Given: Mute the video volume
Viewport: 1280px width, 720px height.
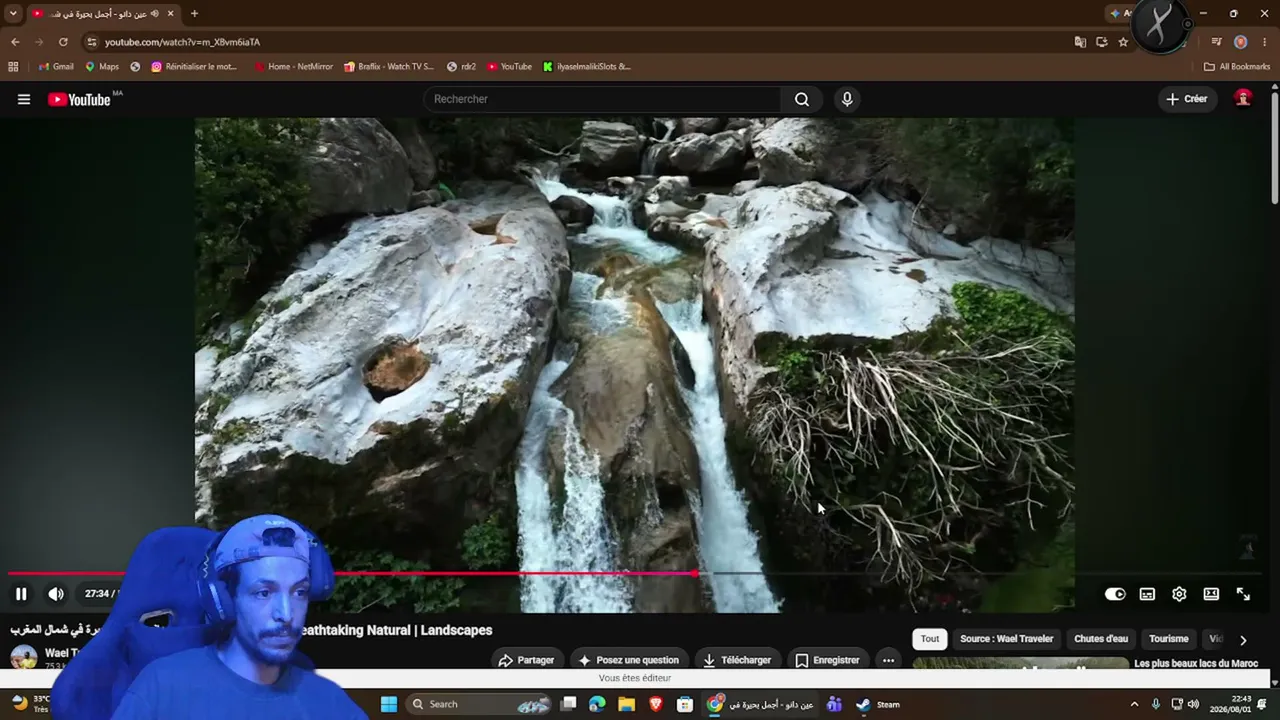Looking at the screenshot, I should point(56,594).
